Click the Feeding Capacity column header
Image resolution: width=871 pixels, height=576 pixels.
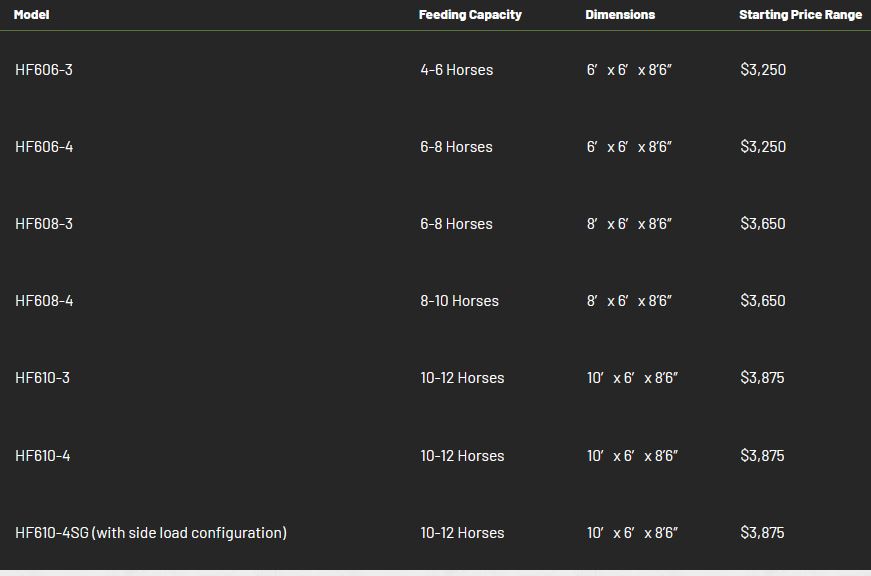coord(470,15)
